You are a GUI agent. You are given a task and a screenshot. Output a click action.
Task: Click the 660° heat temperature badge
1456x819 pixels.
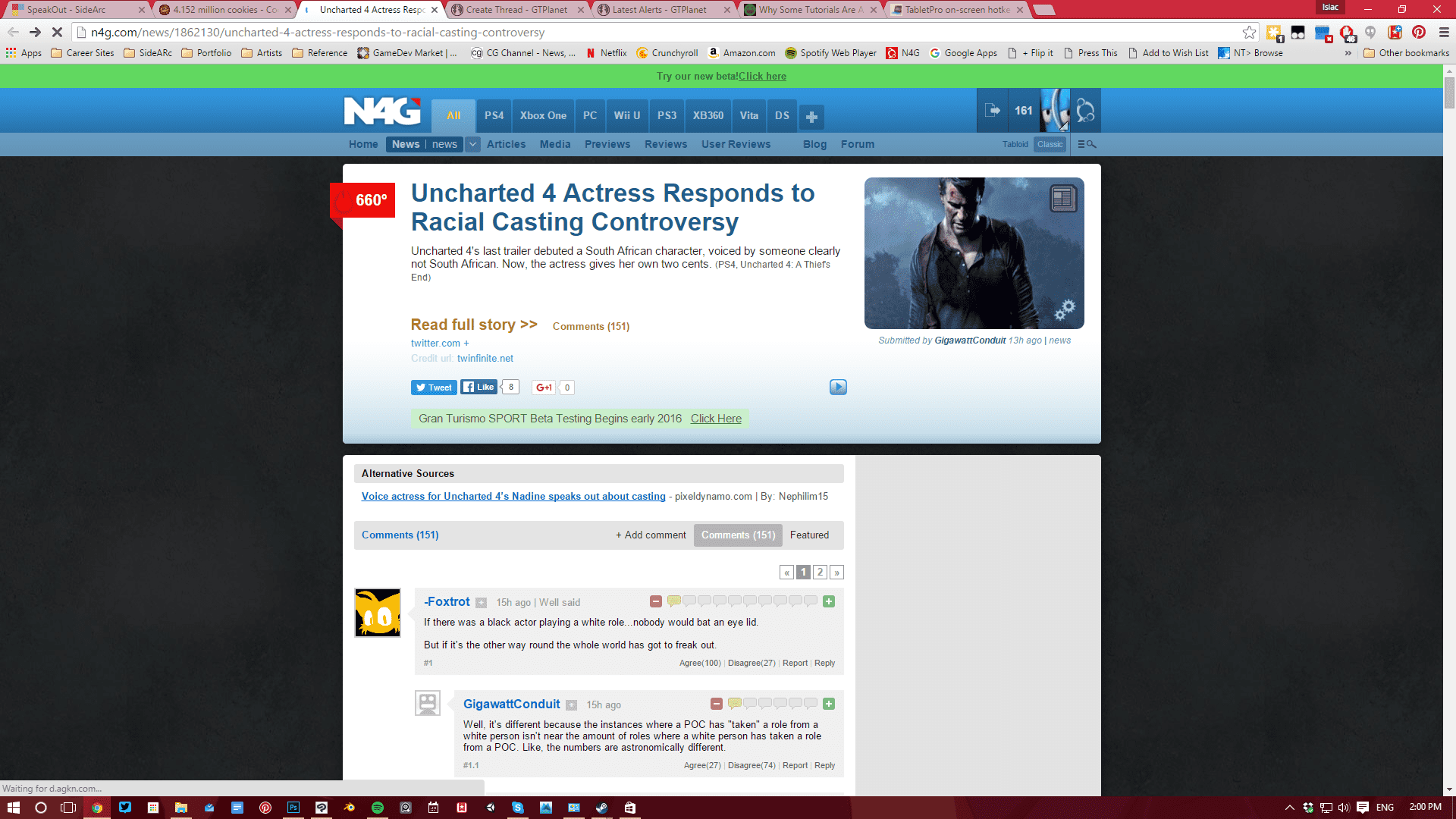click(x=362, y=200)
